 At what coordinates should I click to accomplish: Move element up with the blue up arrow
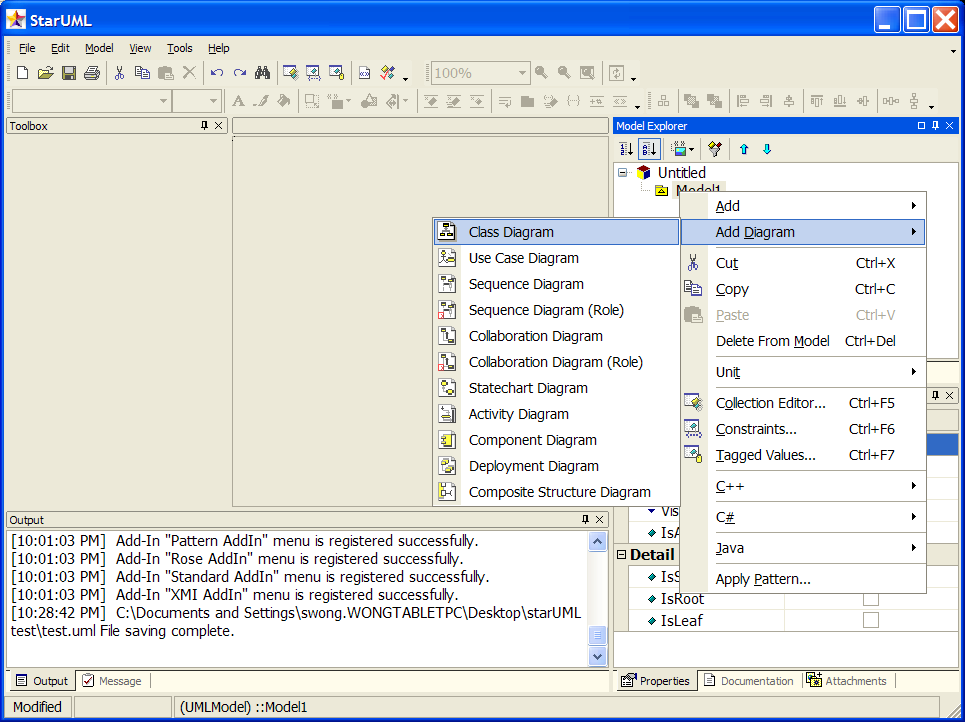tap(744, 149)
